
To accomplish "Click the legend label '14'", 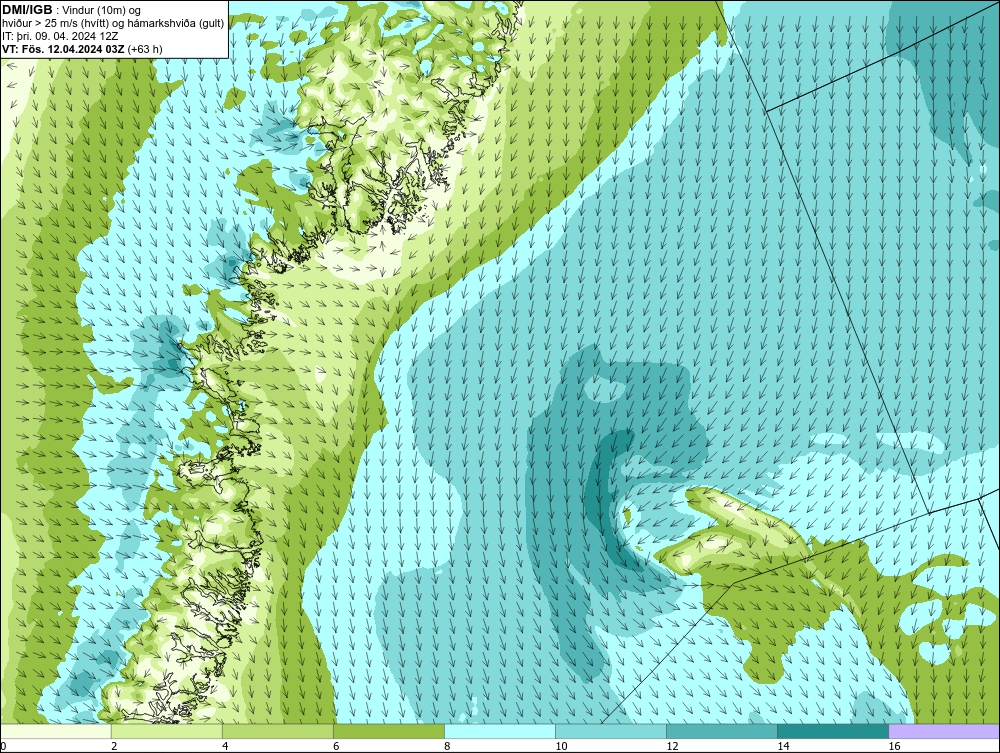I will pos(783,746).
